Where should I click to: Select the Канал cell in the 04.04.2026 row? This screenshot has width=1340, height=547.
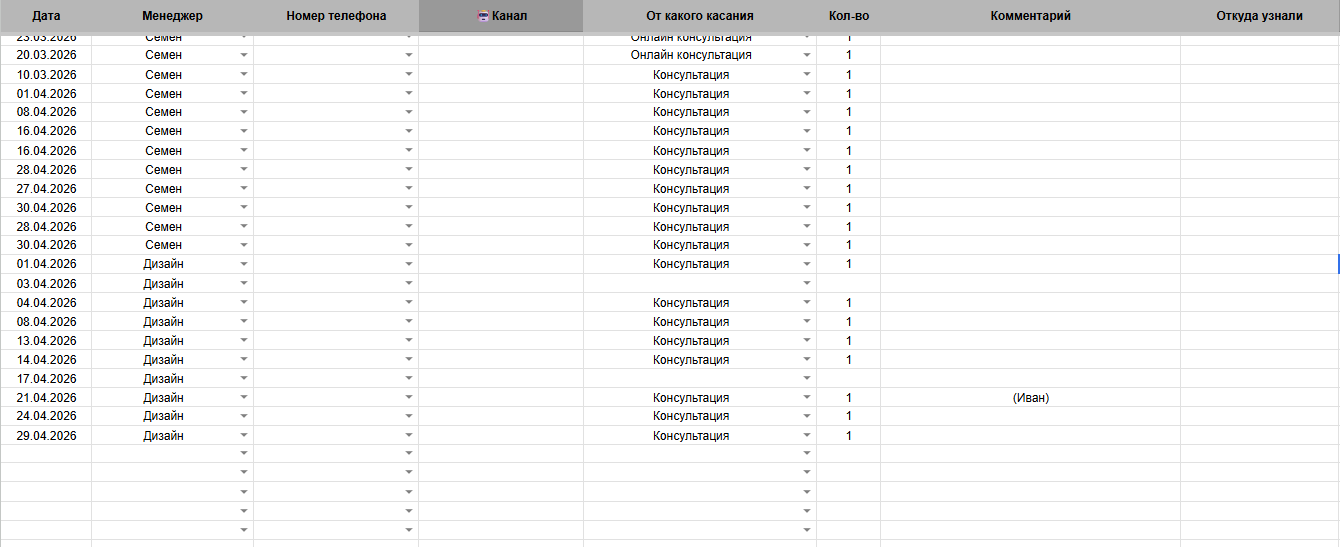tap(501, 303)
